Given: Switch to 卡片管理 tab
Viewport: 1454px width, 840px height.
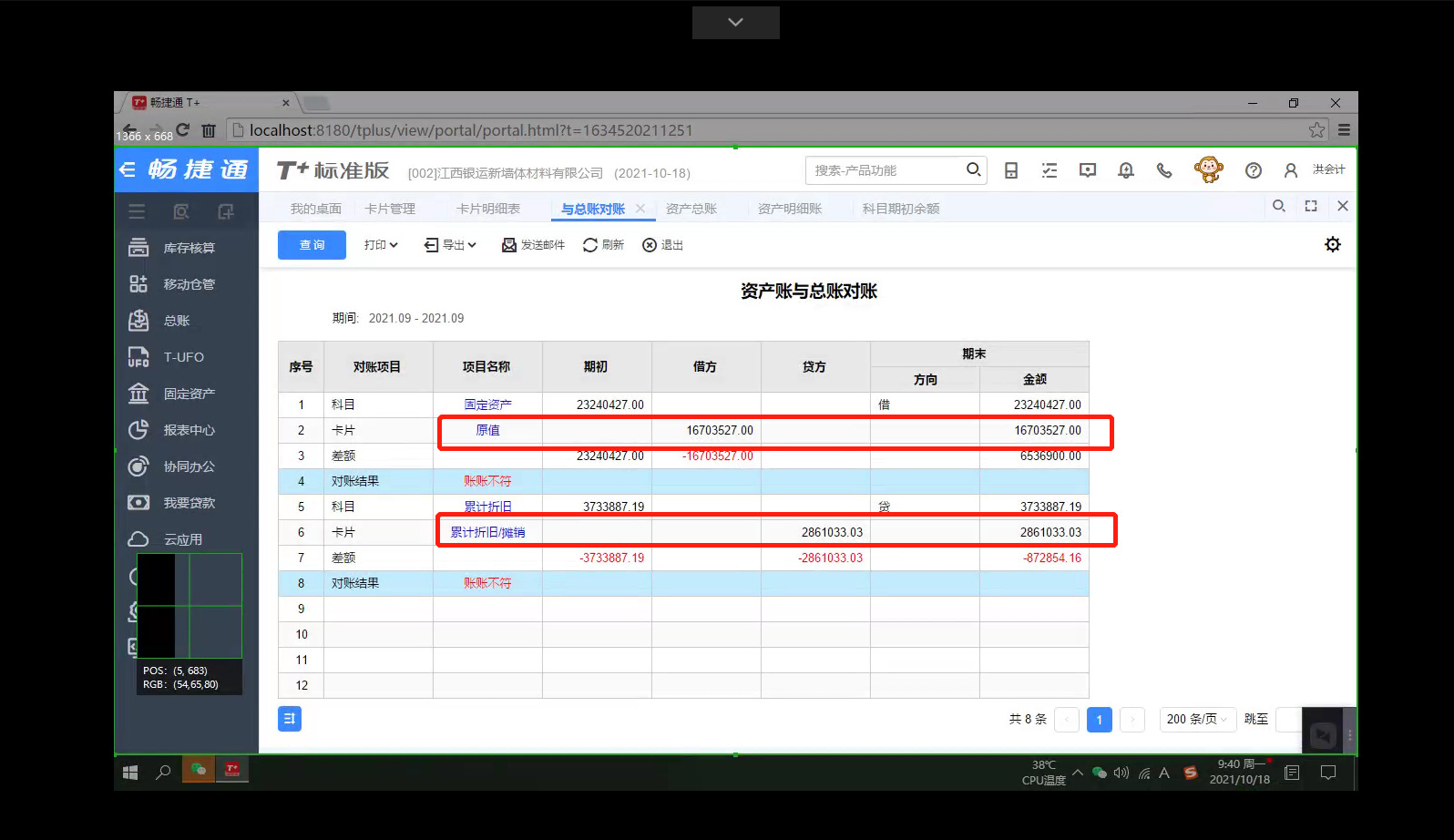Looking at the screenshot, I should click(390, 209).
